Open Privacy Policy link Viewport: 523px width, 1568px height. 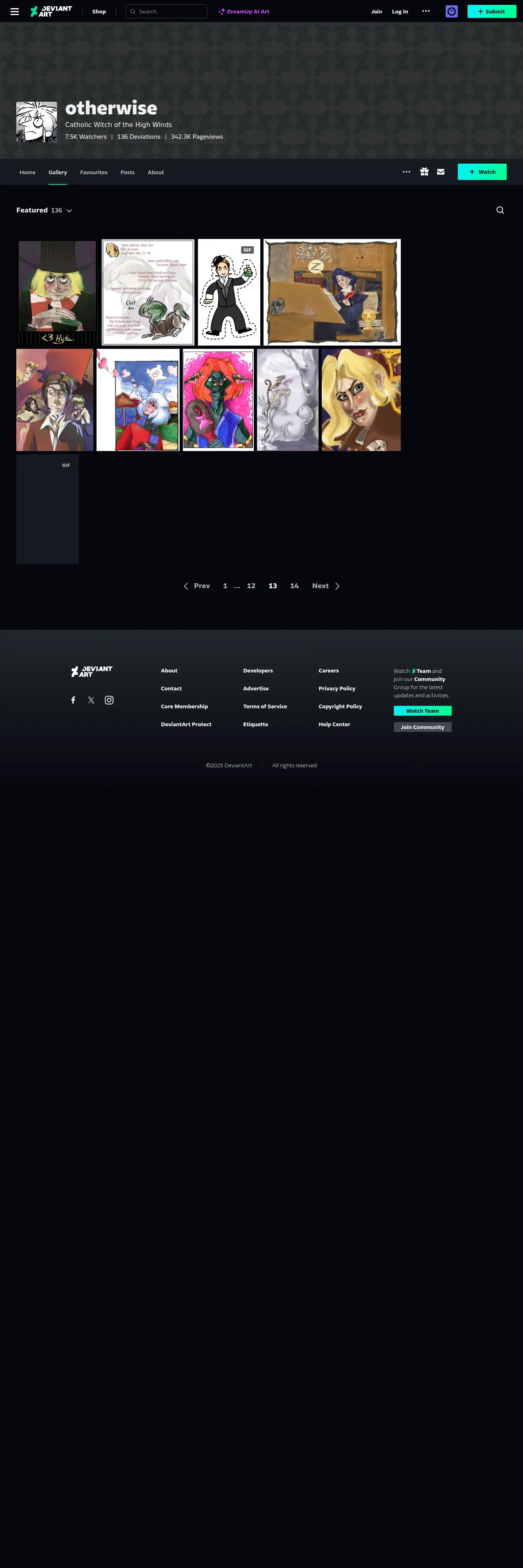click(337, 688)
